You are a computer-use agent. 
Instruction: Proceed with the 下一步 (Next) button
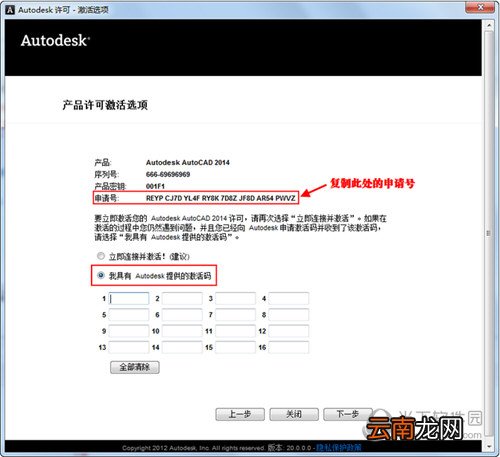click(348, 414)
